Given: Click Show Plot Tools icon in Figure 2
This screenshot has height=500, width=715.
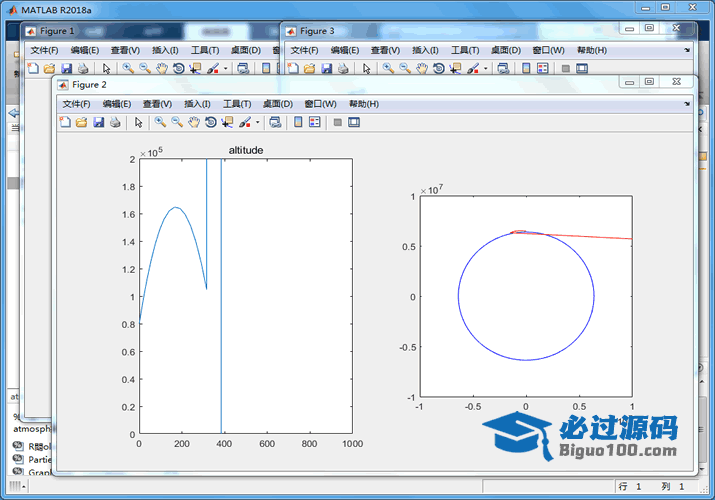Looking at the screenshot, I should coord(353,122).
